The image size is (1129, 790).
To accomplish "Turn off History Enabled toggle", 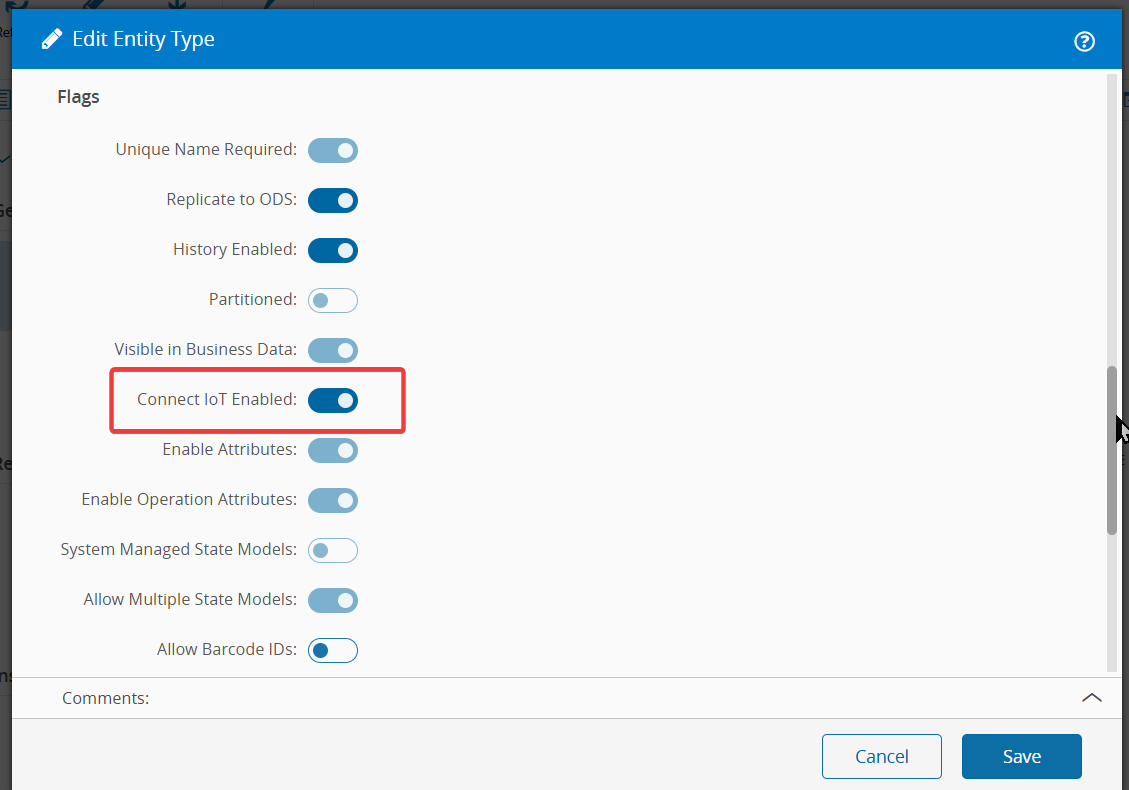I will [333, 251].
